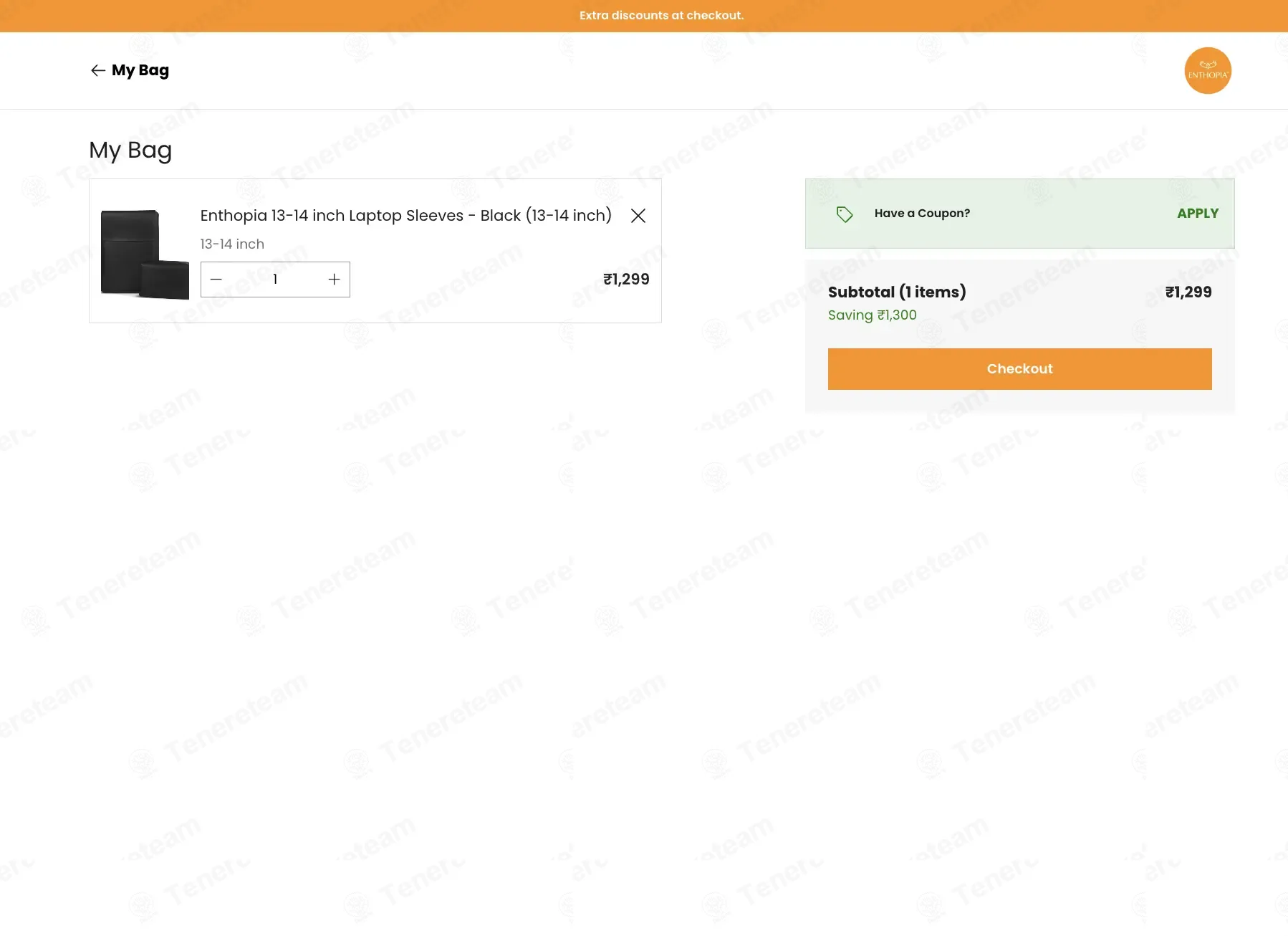This screenshot has height=936, width=1288.
Task: Remove the laptop sleeve using the X icon
Action: coord(638,216)
